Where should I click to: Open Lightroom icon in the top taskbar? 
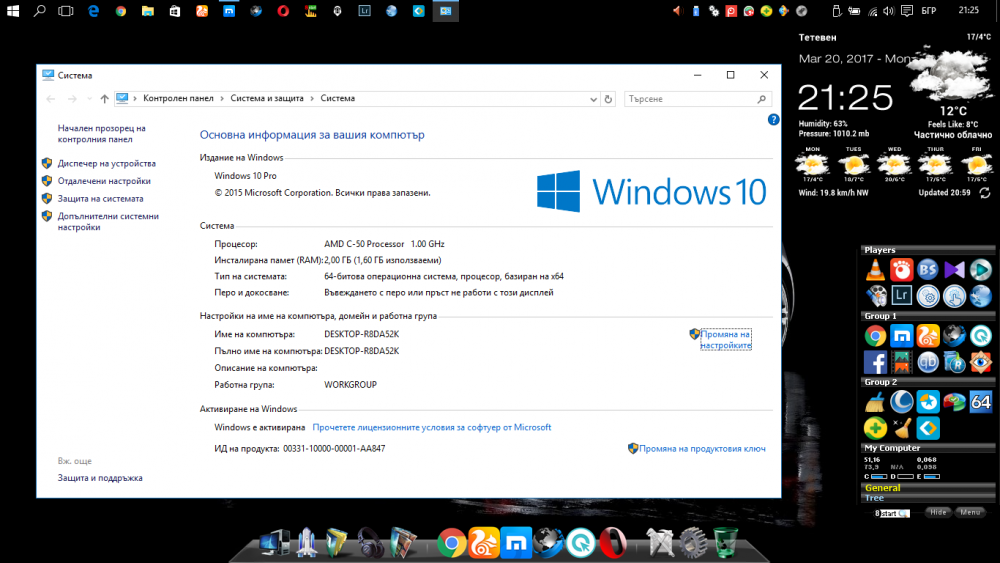pos(364,11)
